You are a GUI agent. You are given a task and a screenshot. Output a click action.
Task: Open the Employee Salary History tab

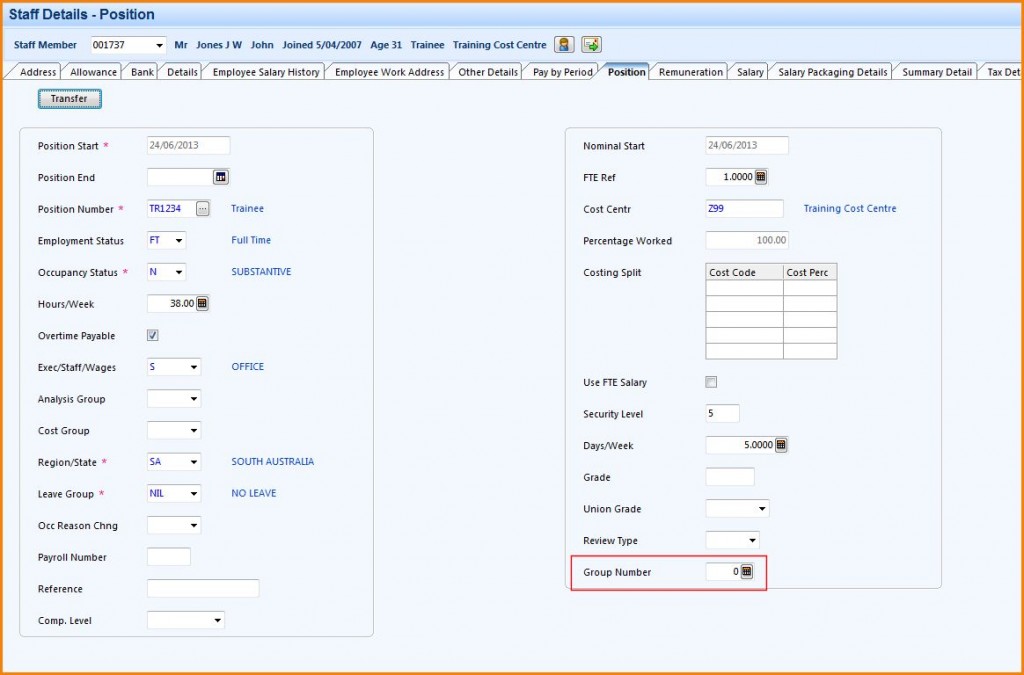pos(264,71)
